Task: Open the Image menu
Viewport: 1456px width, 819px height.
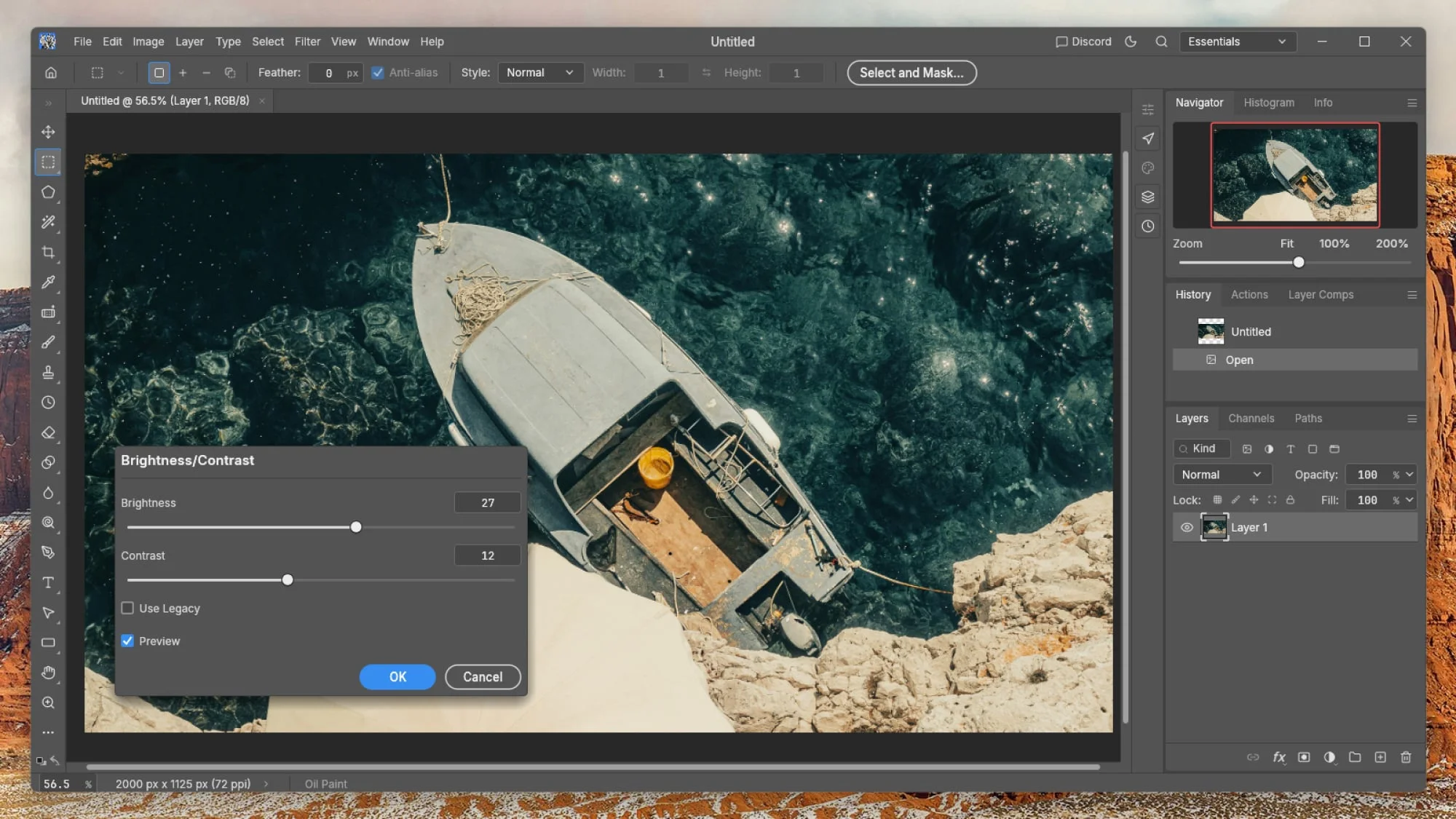Action: [148, 41]
